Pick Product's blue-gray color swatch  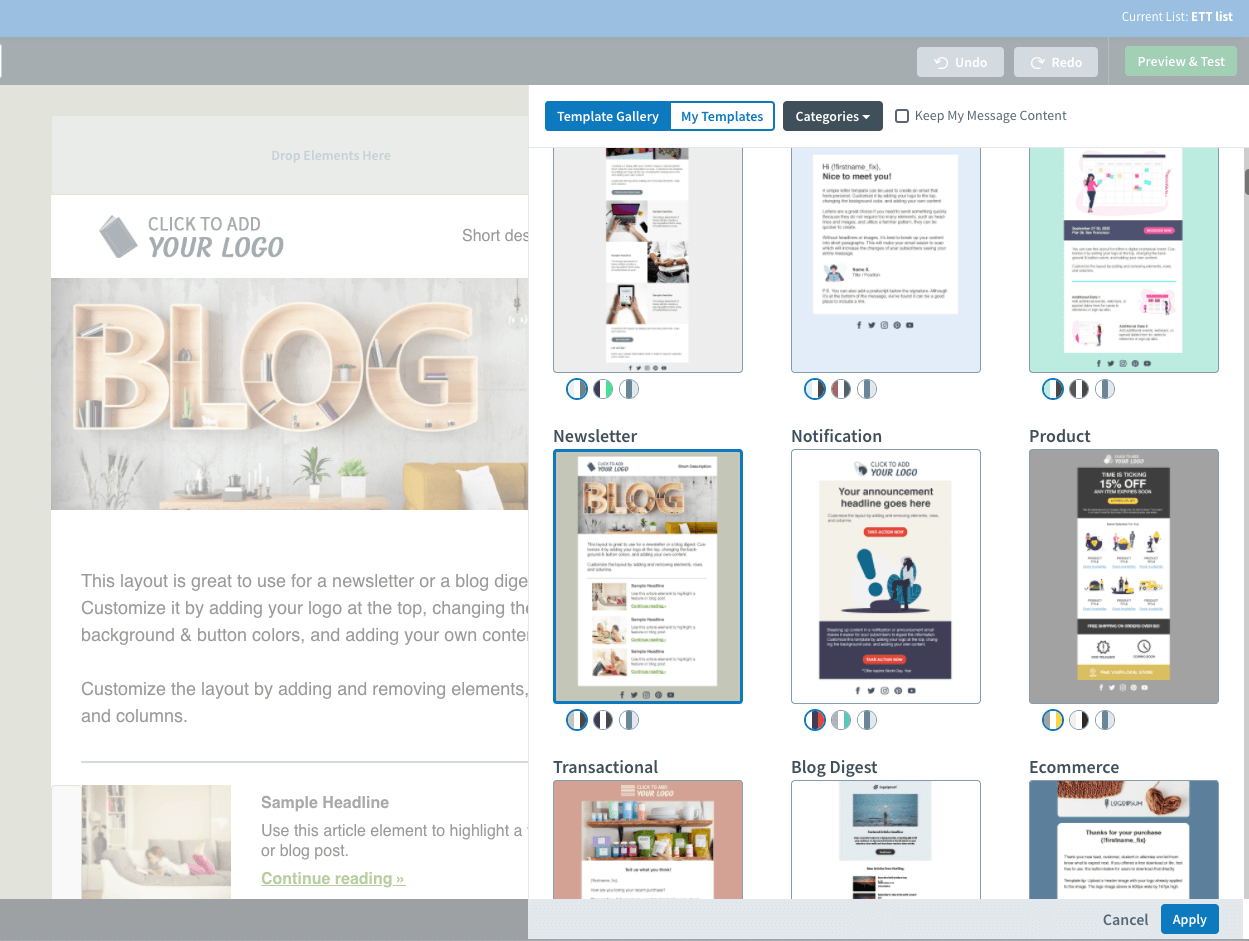pyautogui.click(x=1105, y=720)
